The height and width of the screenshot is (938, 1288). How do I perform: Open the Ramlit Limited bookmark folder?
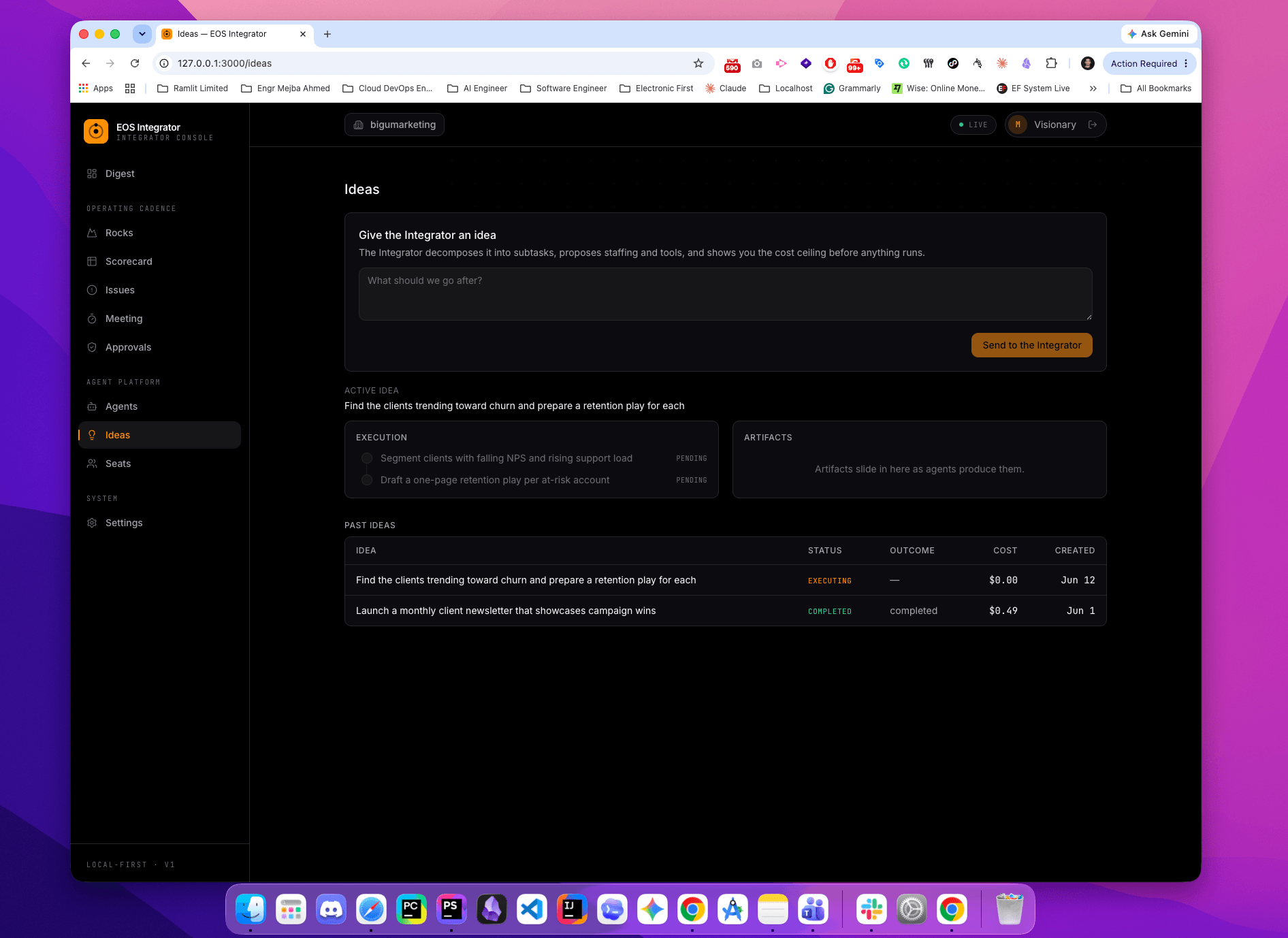click(193, 88)
